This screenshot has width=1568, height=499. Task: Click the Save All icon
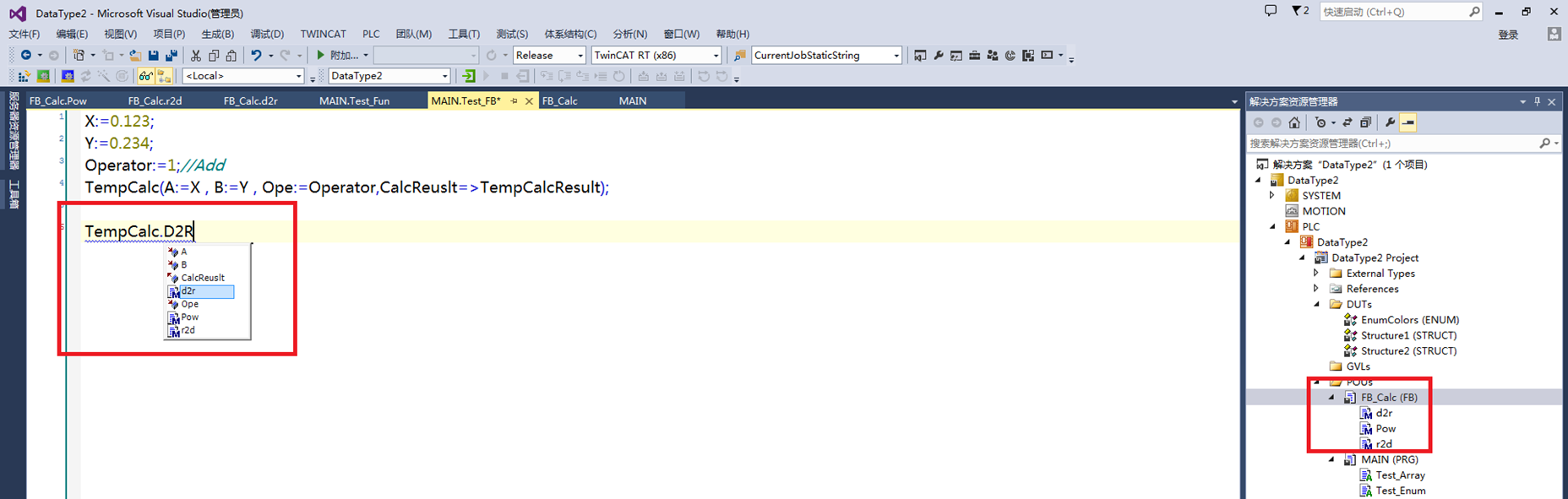tap(171, 55)
